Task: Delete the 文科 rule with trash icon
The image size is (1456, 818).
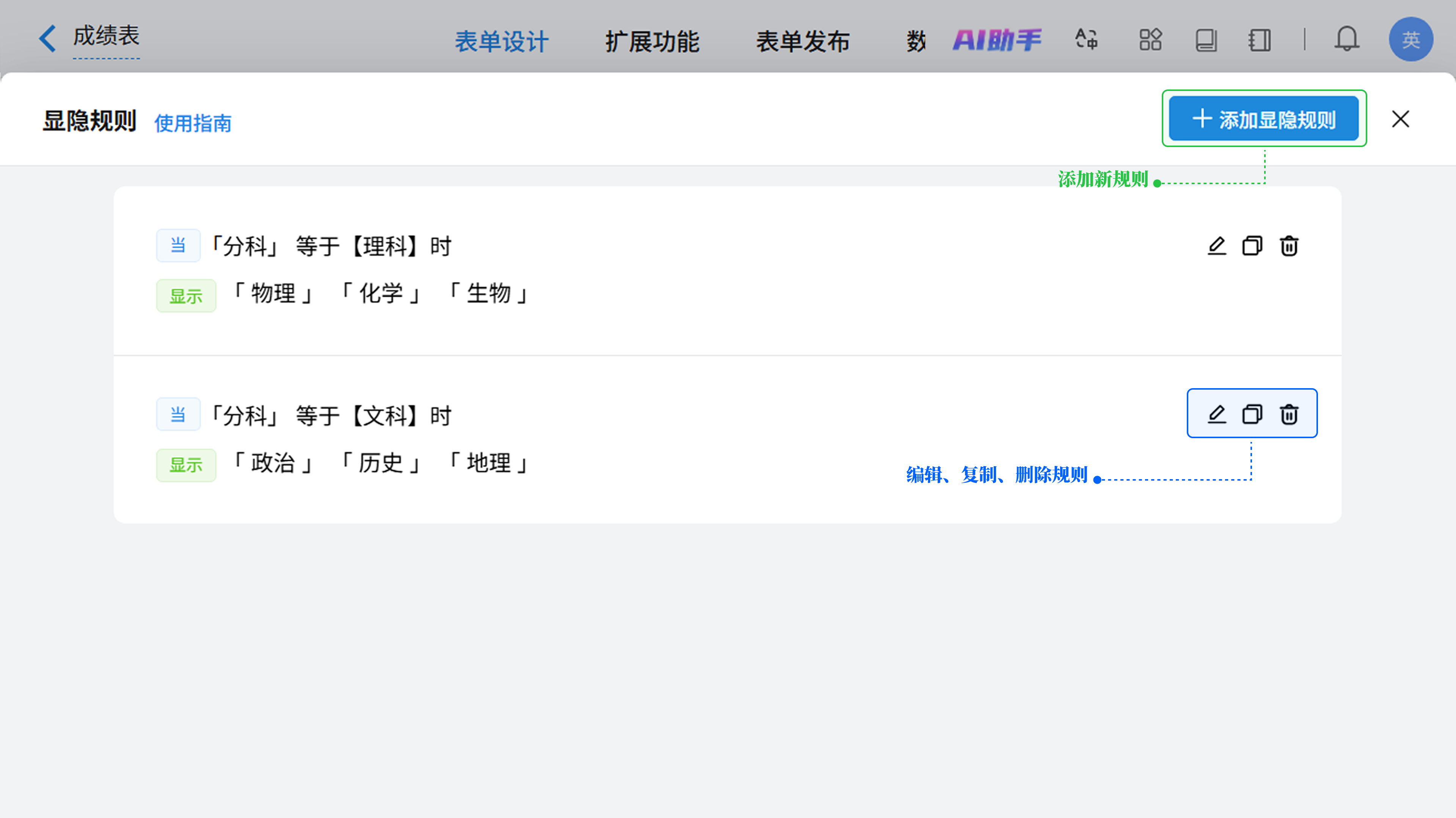Action: tap(1289, 415)
